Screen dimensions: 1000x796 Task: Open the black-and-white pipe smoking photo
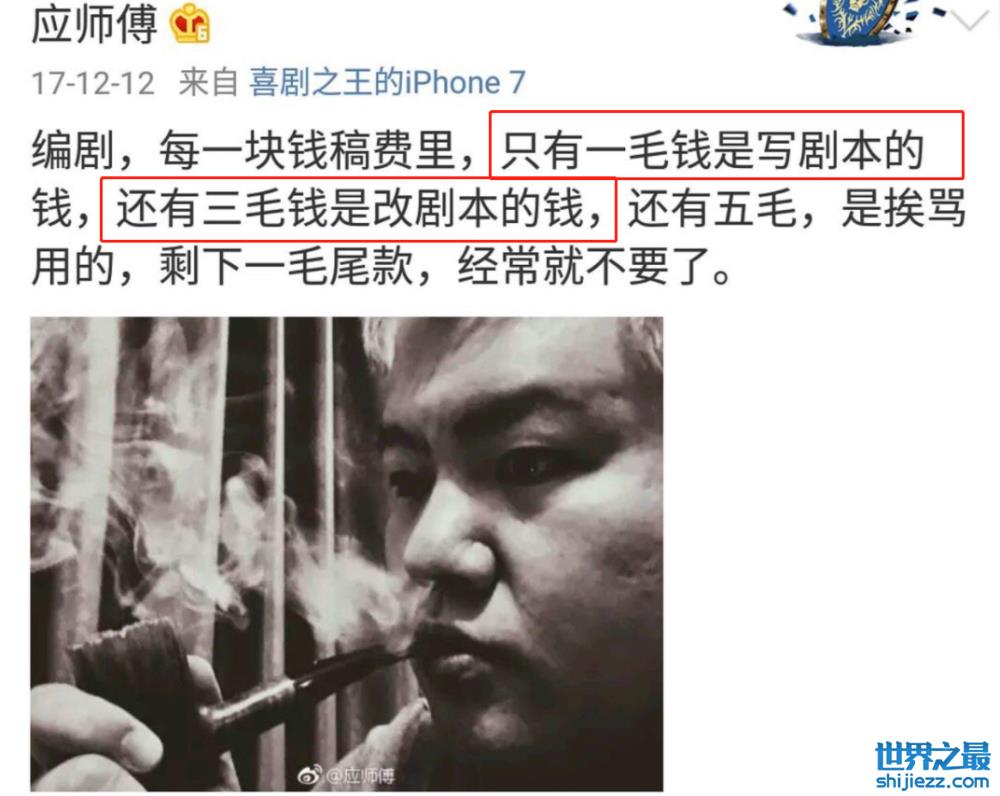click(x=346, y=554)
